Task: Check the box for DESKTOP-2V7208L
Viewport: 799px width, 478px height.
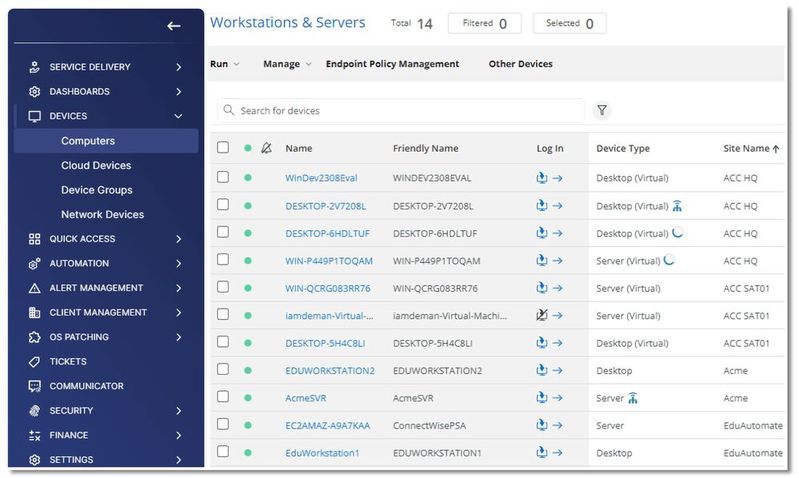Action: click(x=223, y=204)
